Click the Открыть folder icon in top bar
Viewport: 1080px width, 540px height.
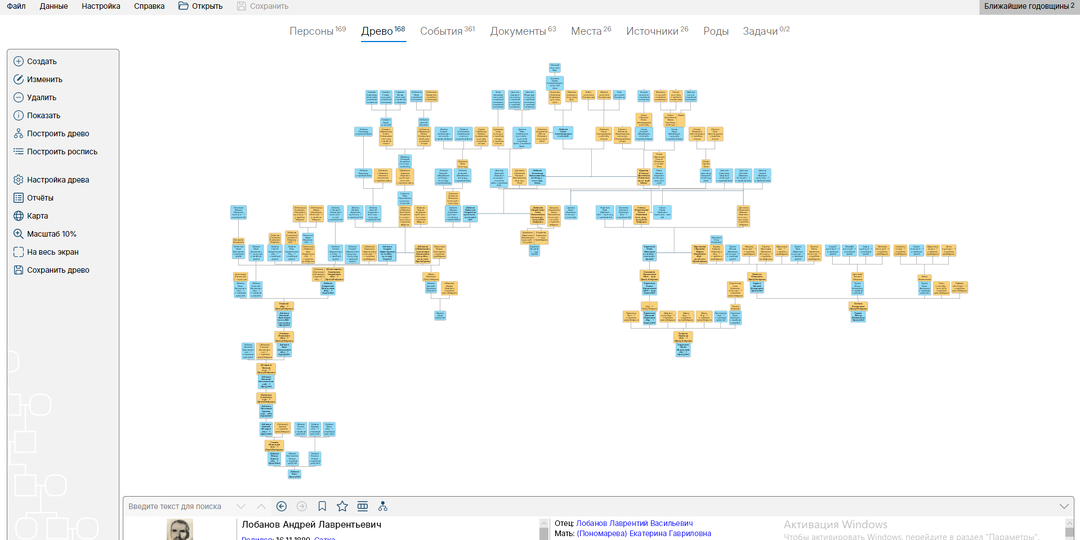coord(183,6)
